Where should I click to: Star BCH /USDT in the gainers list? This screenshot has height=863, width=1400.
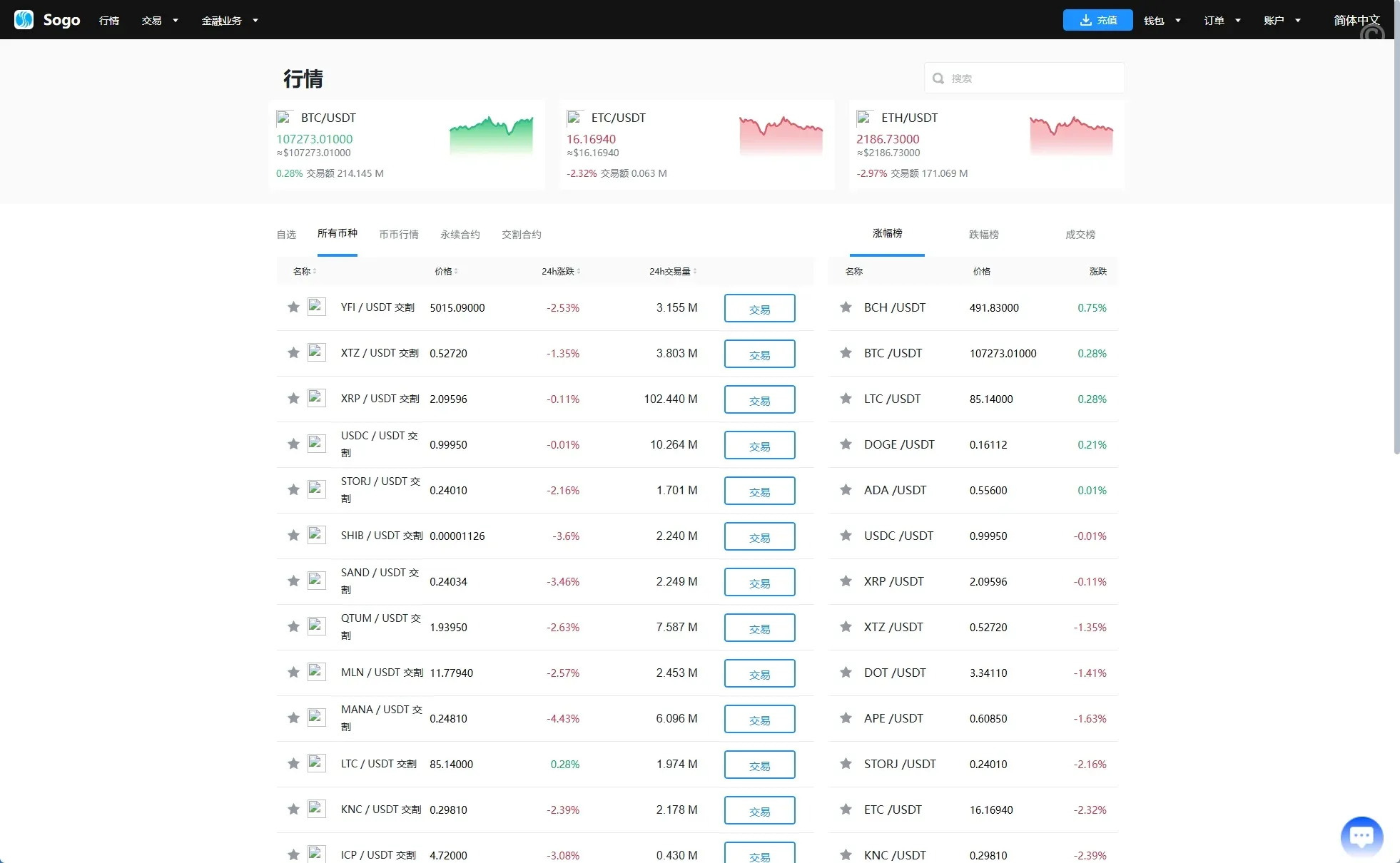(846, 307)
